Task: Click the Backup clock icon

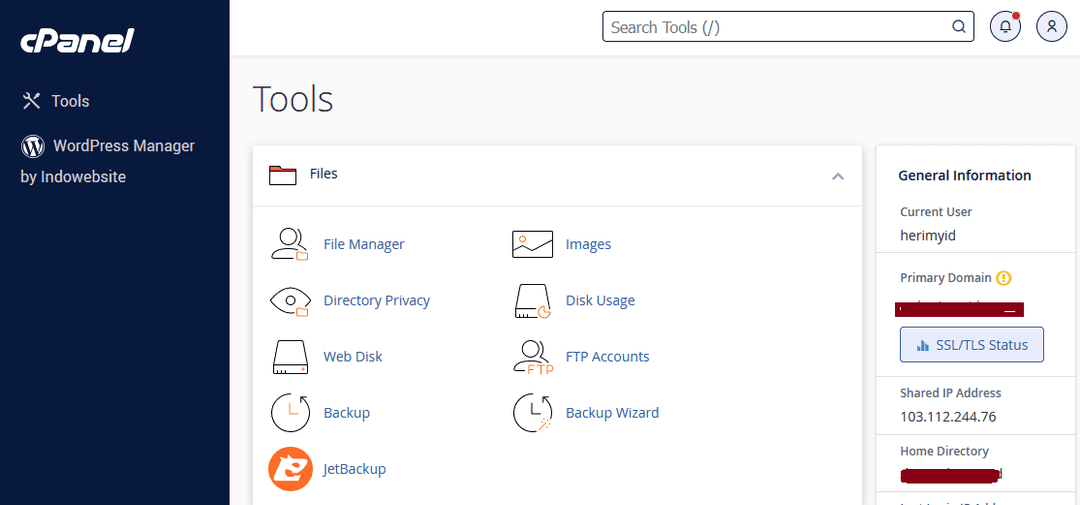Action: (x=290, y=413)
